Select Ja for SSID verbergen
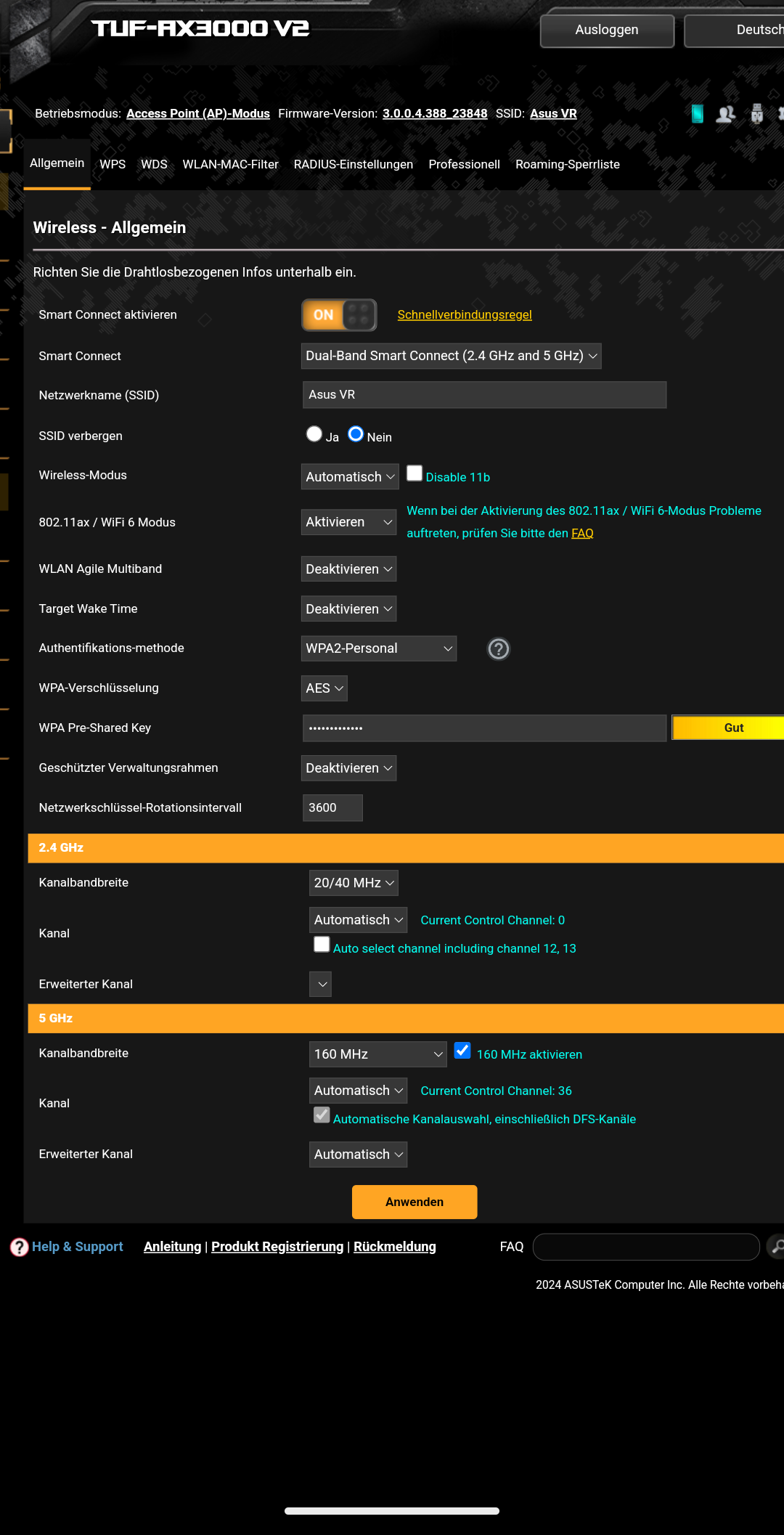Screen dimensions: 784x1535 314,434
